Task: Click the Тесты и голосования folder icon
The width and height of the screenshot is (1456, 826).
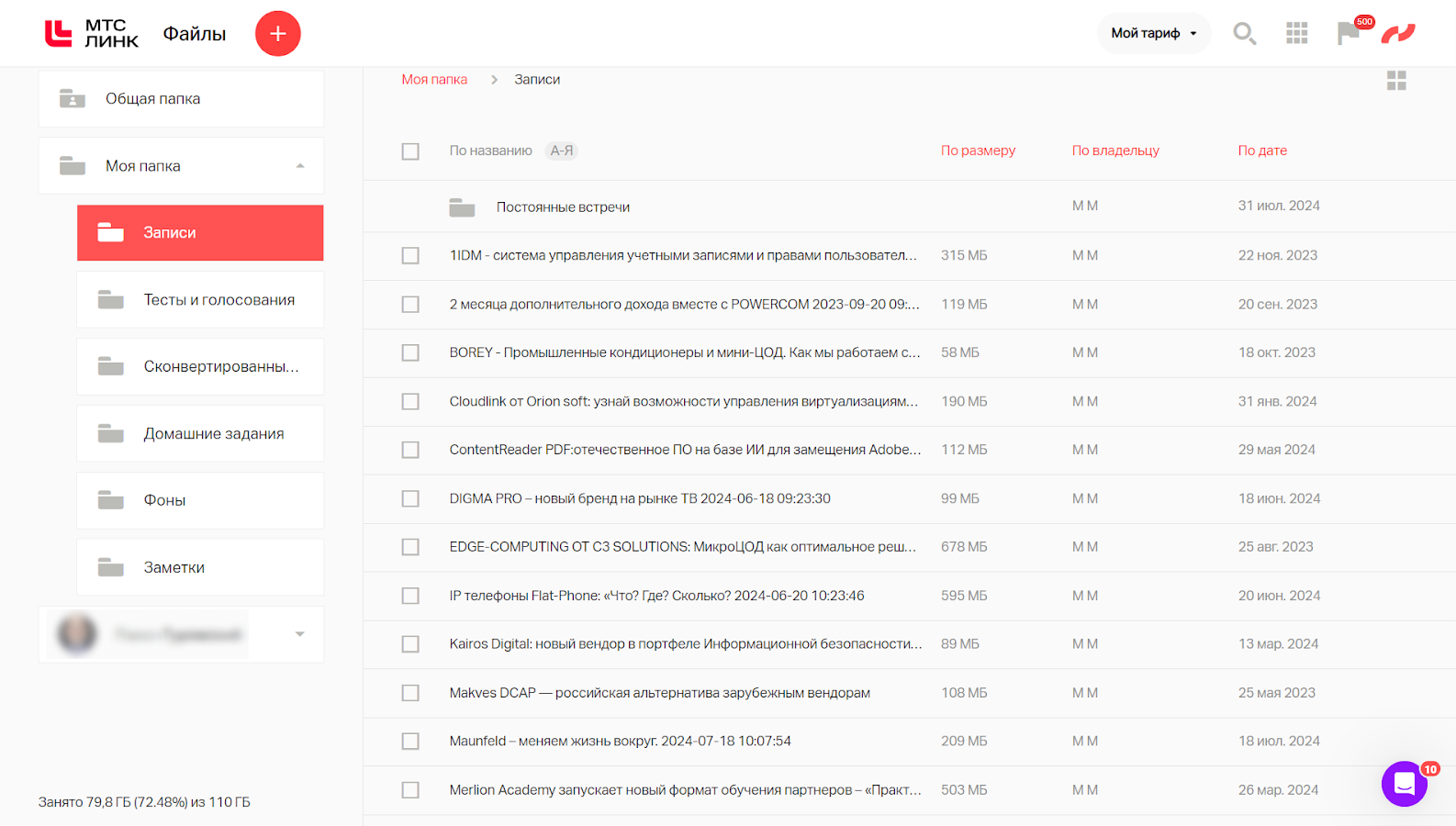Action: pyautogui.click(x=111, y=300)
